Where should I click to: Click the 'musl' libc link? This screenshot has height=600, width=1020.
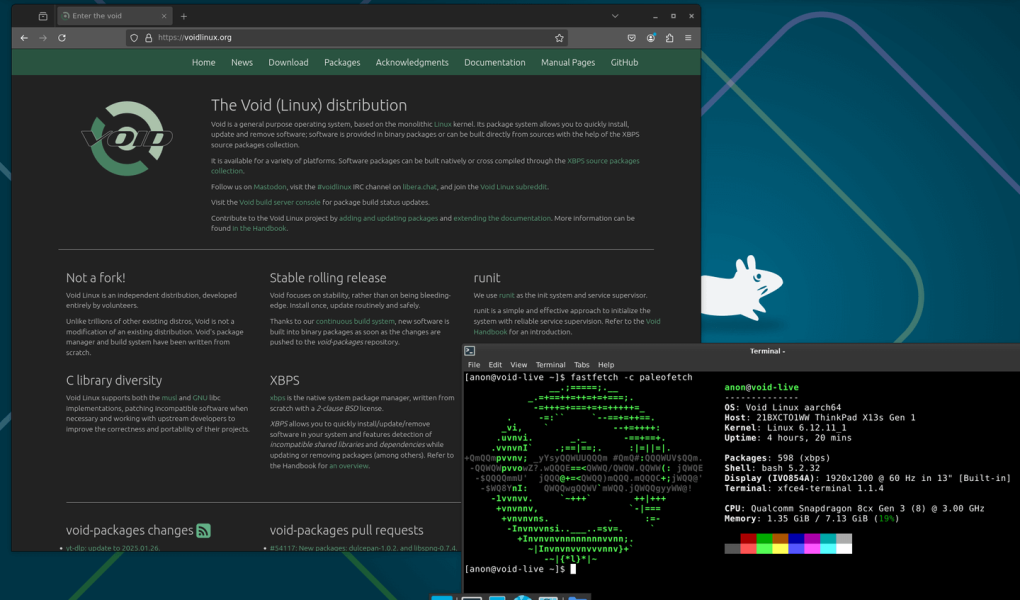tap(169, 398)
